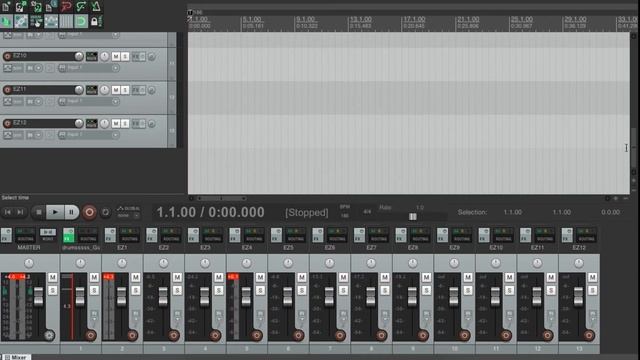
Task: Click EZ3 volume fader in mixer
Action: [x=204, y=297]
